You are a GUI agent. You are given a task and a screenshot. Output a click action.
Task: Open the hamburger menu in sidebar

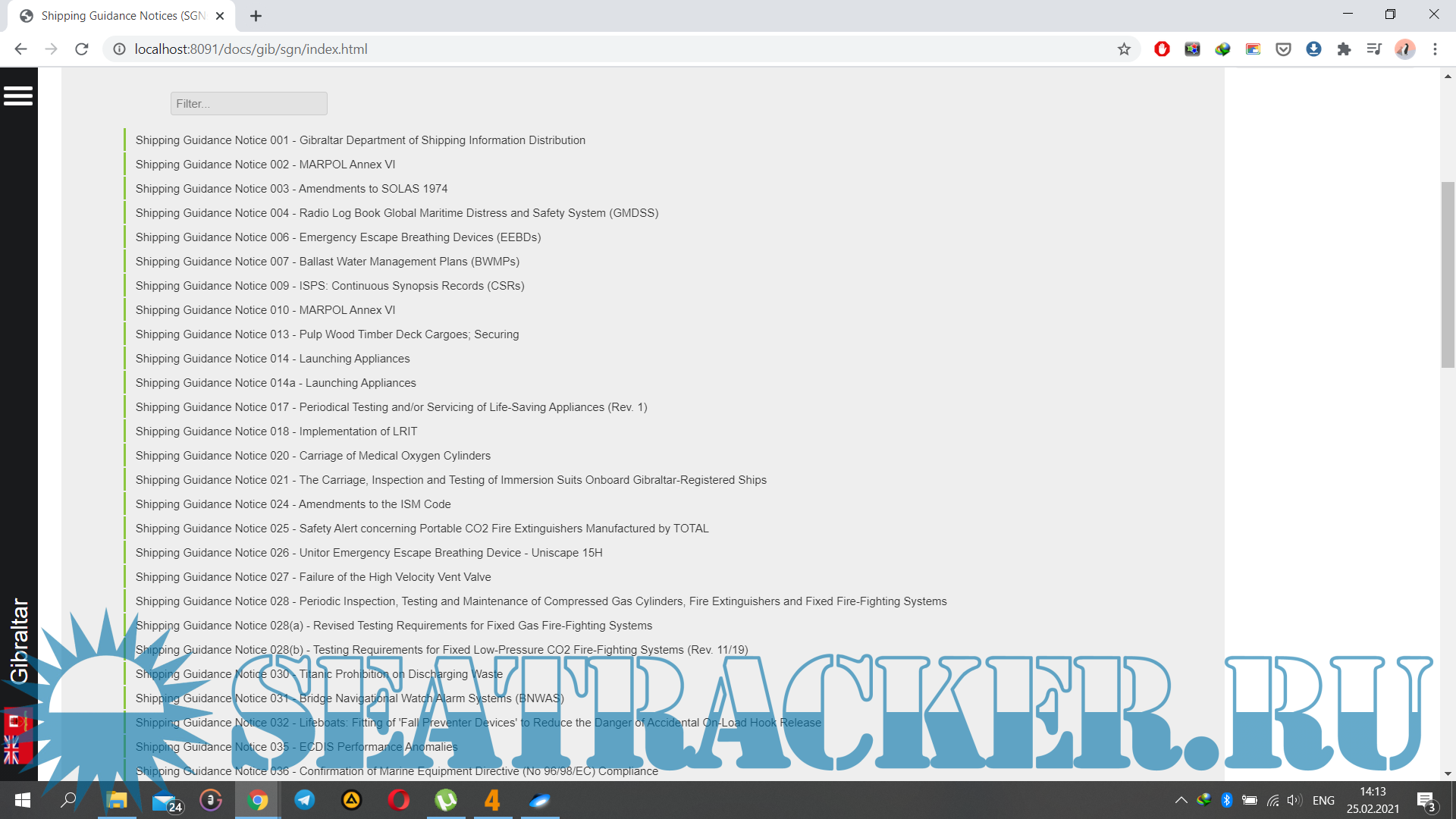click(x=18, y=96)
